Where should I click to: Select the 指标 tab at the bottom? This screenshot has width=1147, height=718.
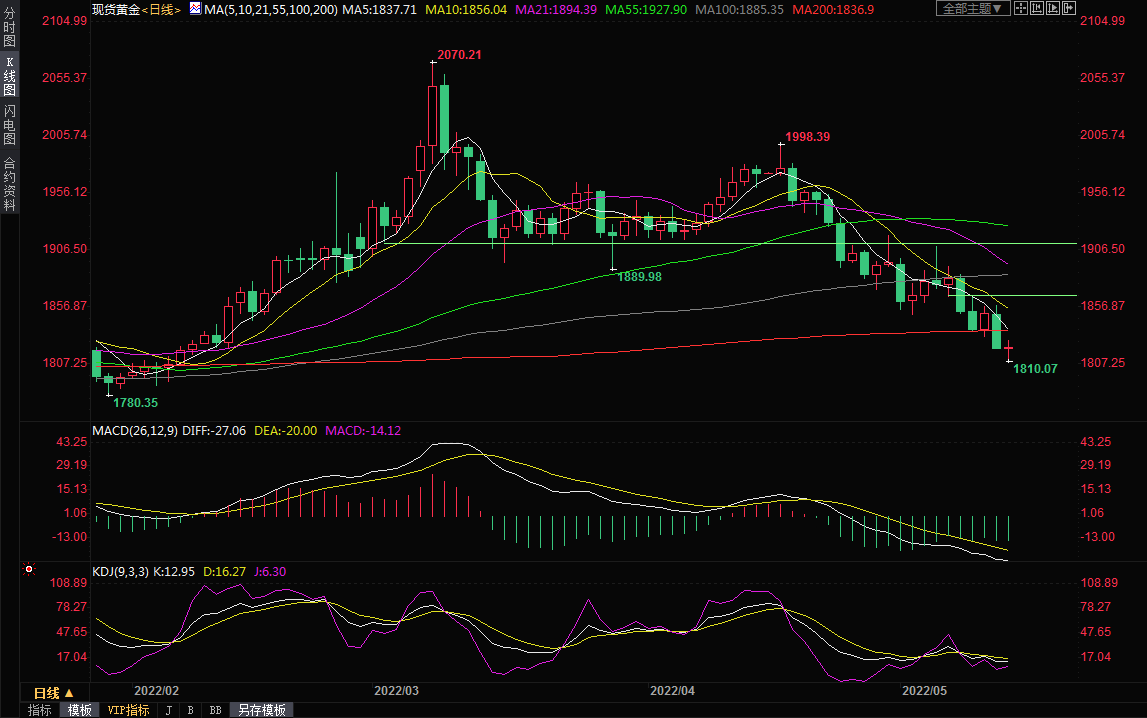point(40,710)
